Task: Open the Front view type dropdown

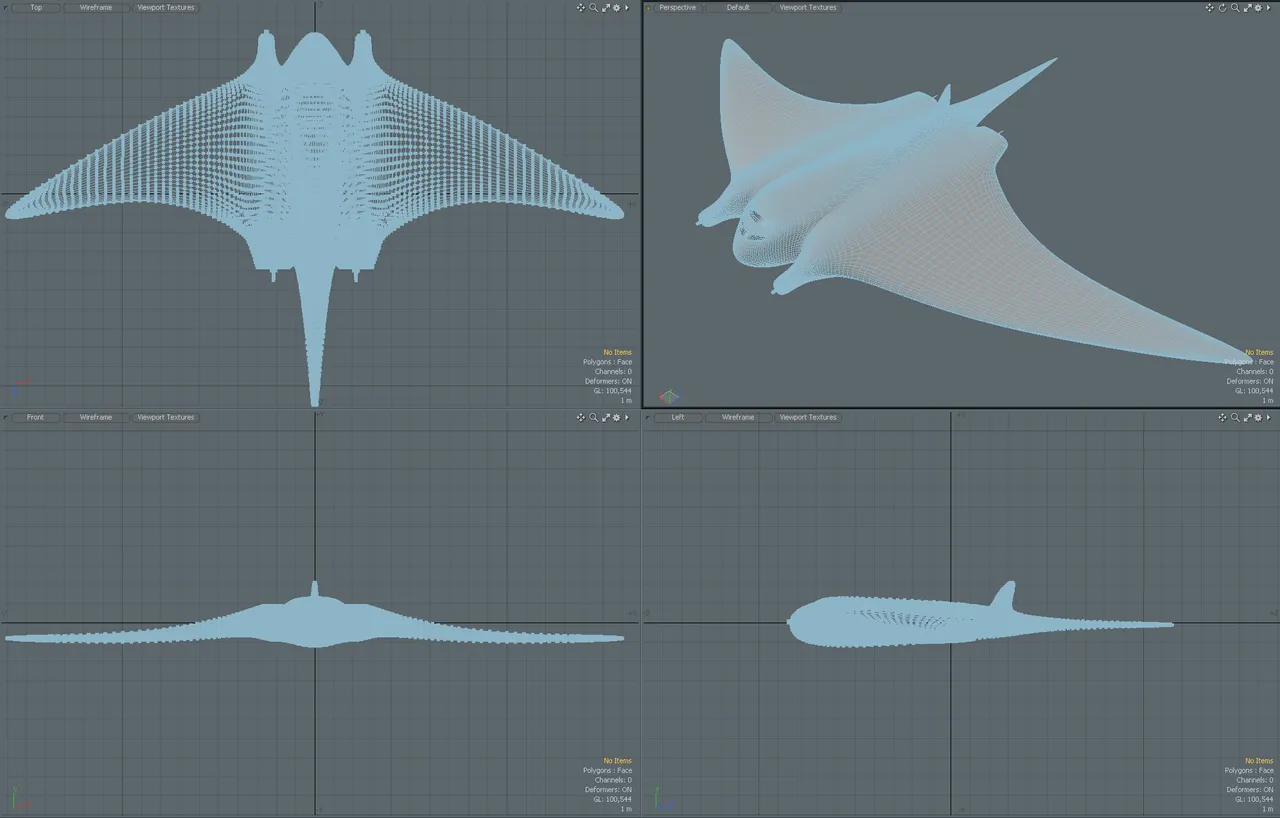Action: tap(36, 417)
